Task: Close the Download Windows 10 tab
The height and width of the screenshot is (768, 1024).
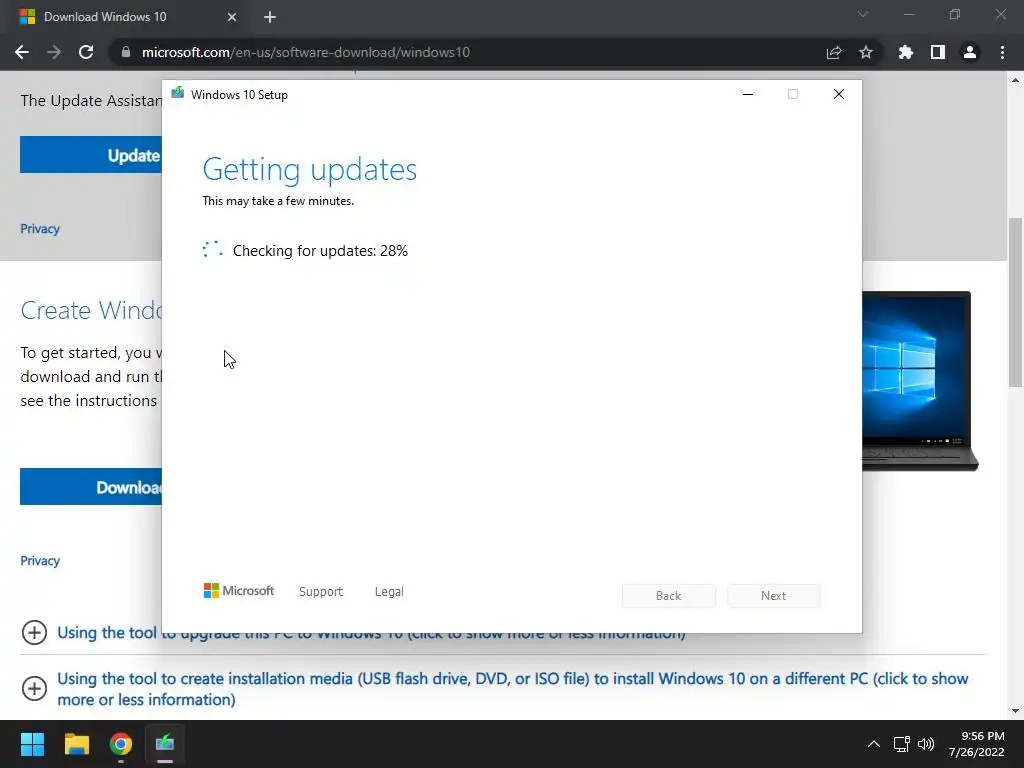Action: pyautogui.click(x=232, y=17)
